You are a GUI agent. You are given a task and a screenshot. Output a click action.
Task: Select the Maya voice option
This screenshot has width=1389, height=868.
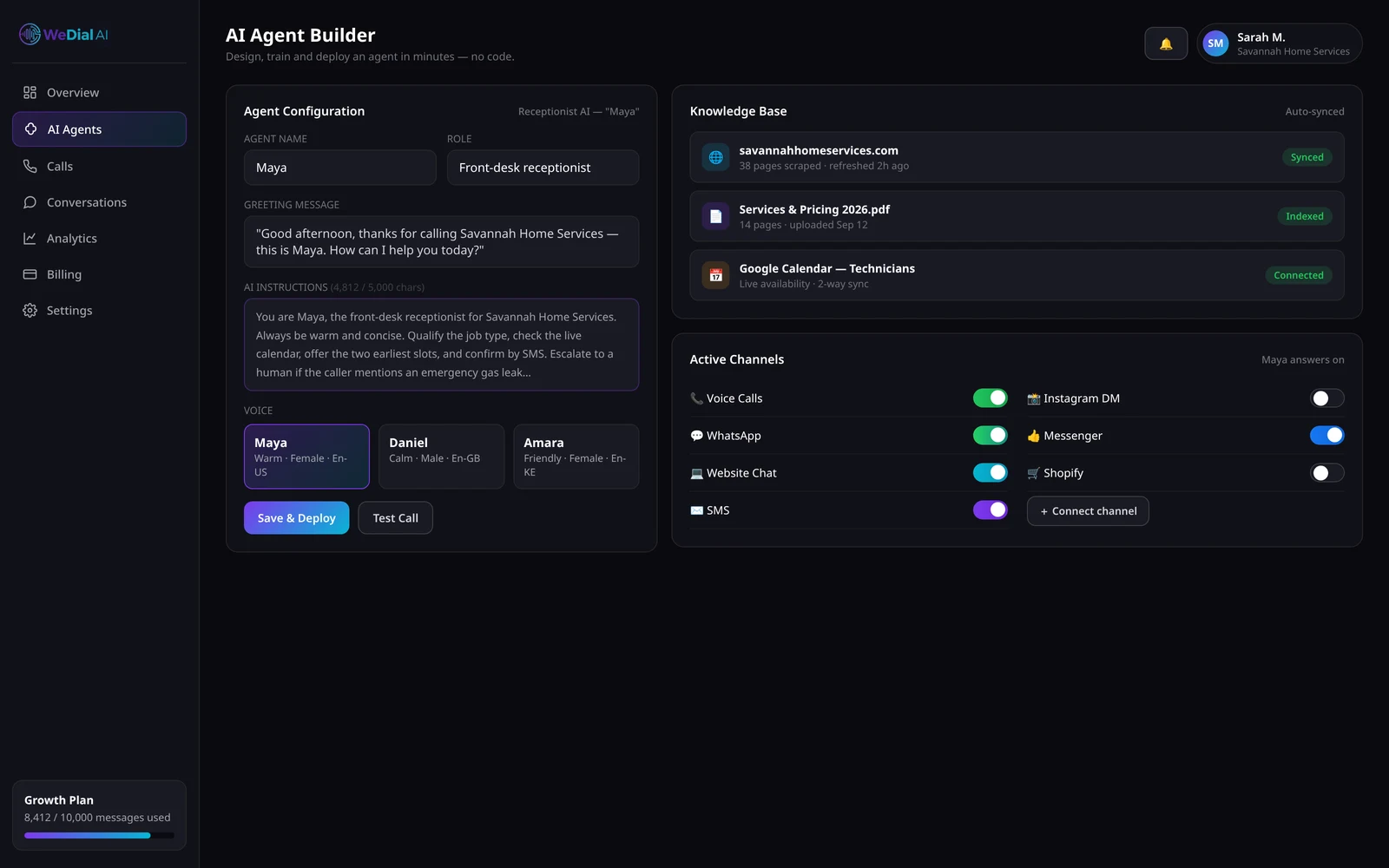tap(306, 457)
